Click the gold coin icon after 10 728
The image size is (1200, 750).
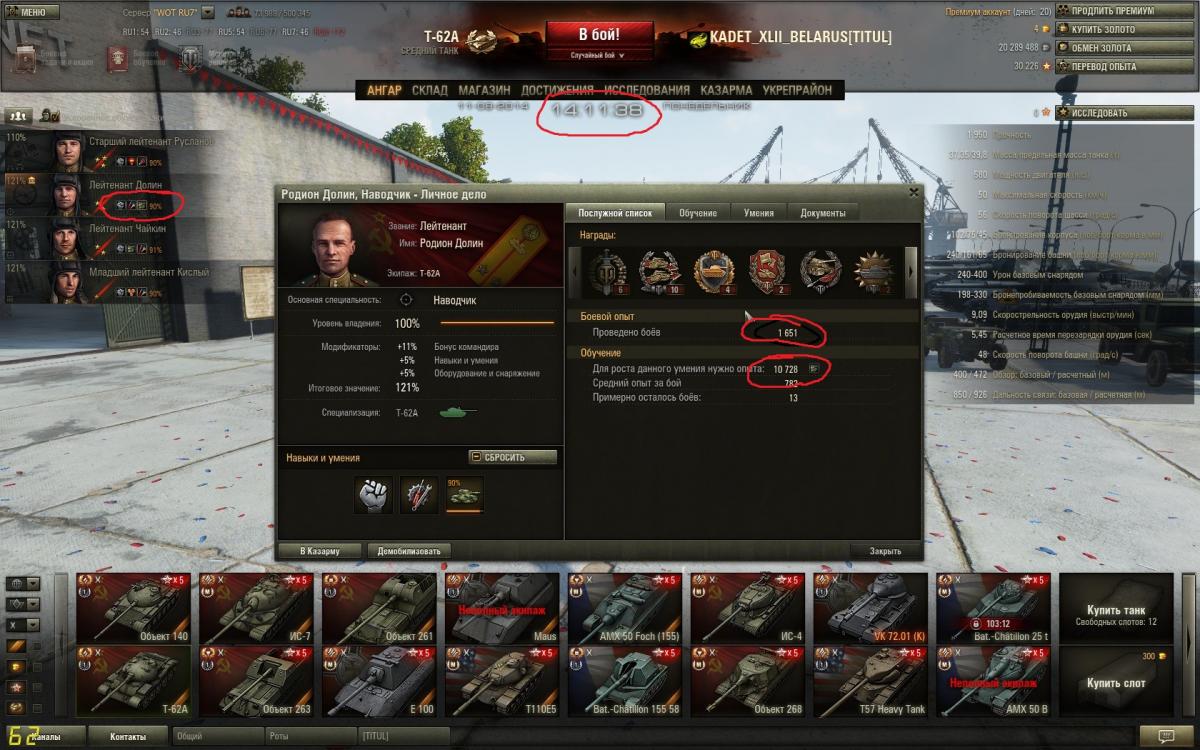(x=813, y=369)
